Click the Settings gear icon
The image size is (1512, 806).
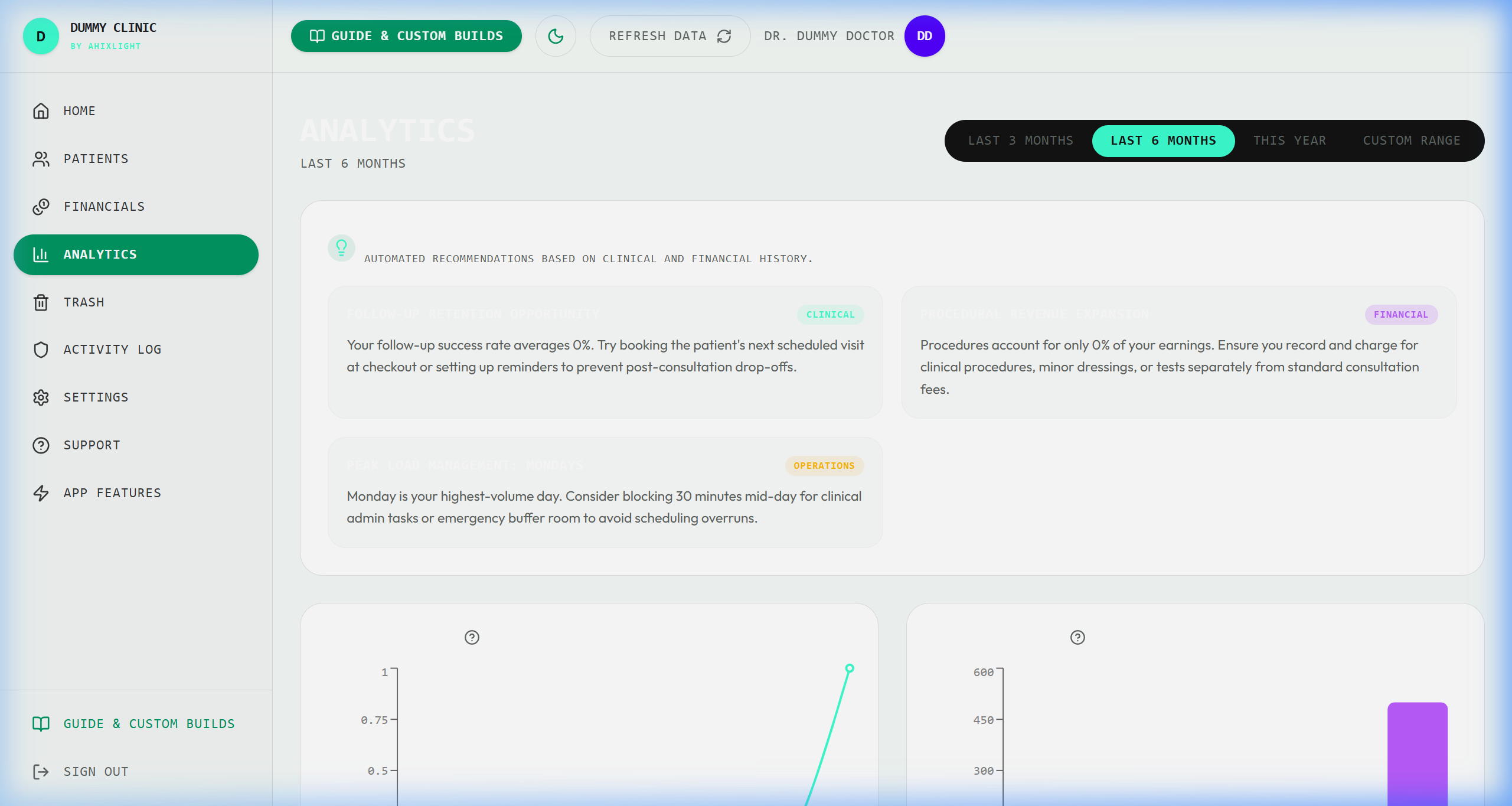(41, 397)
